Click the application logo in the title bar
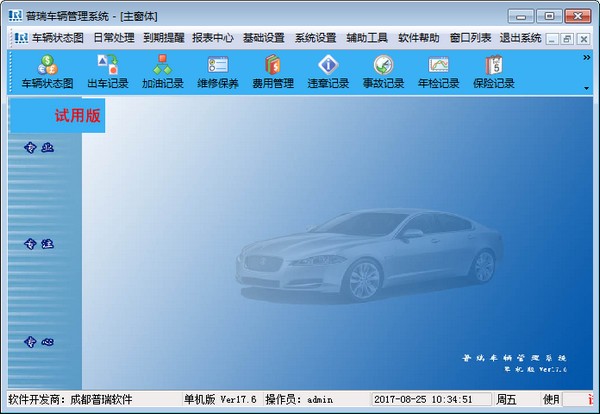The height and width of the screenshot is (414, 600). pos(15,16)
